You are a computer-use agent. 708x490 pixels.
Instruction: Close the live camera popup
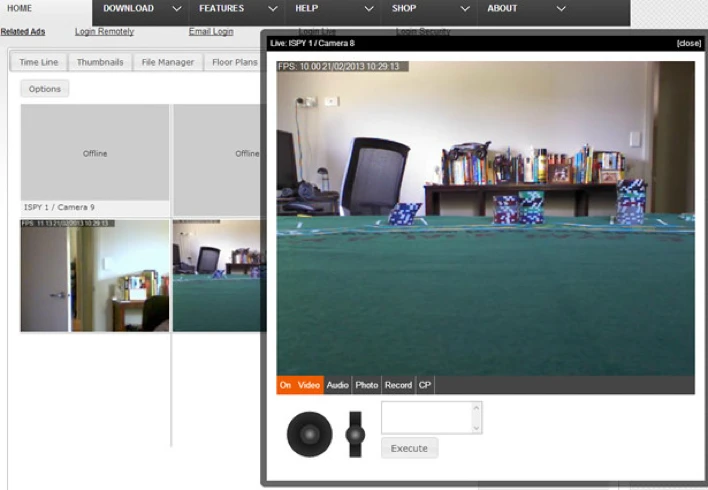click(688, 44)
